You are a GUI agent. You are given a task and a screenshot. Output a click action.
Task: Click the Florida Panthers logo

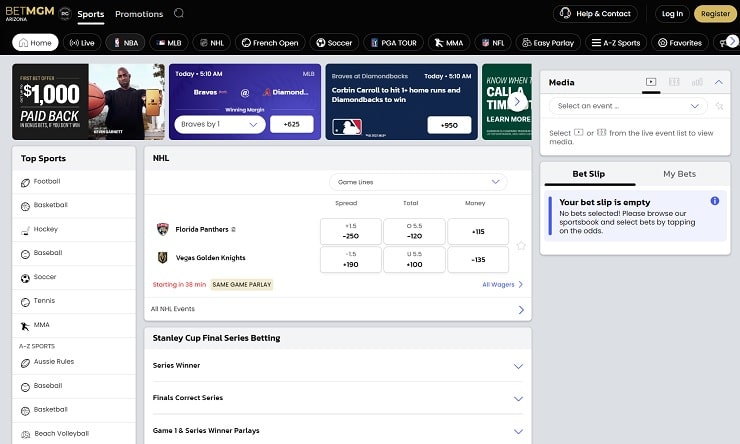pyautogui.click(x=163, y=229)
